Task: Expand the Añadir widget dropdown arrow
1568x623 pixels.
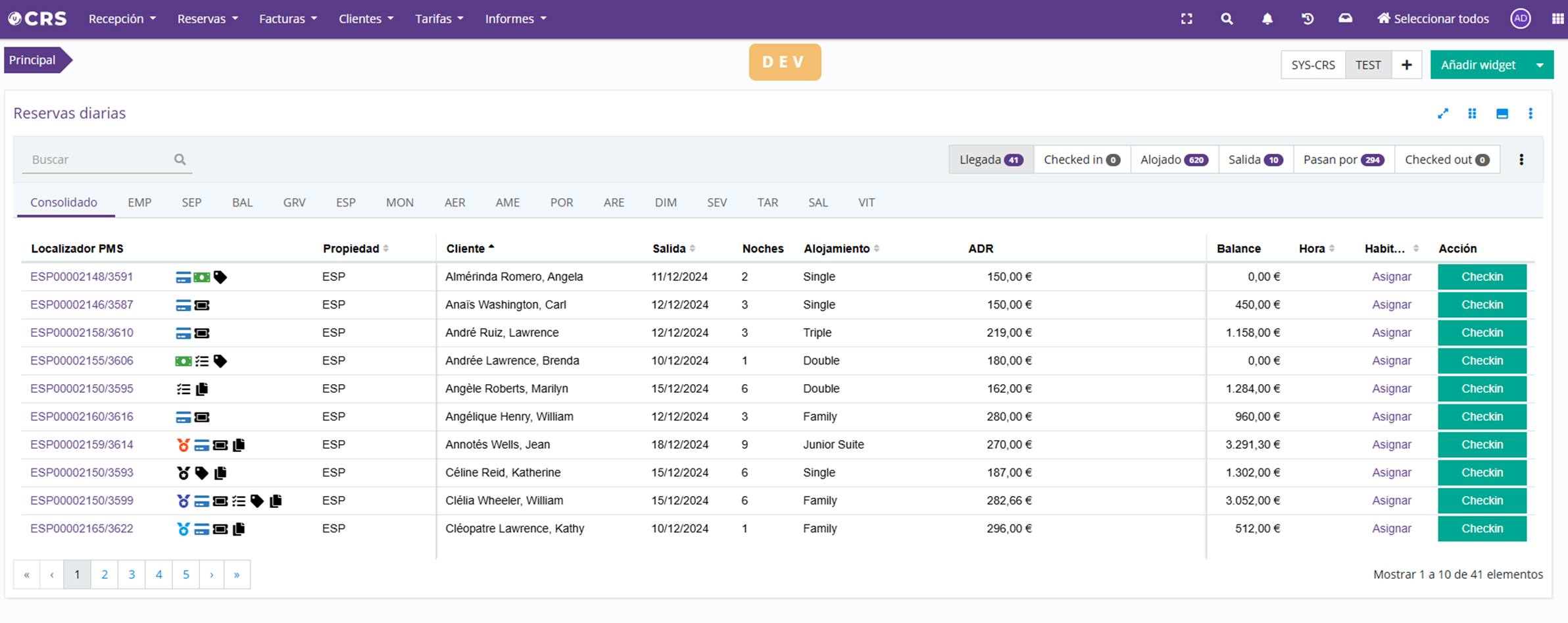Action: (1540, 65)
